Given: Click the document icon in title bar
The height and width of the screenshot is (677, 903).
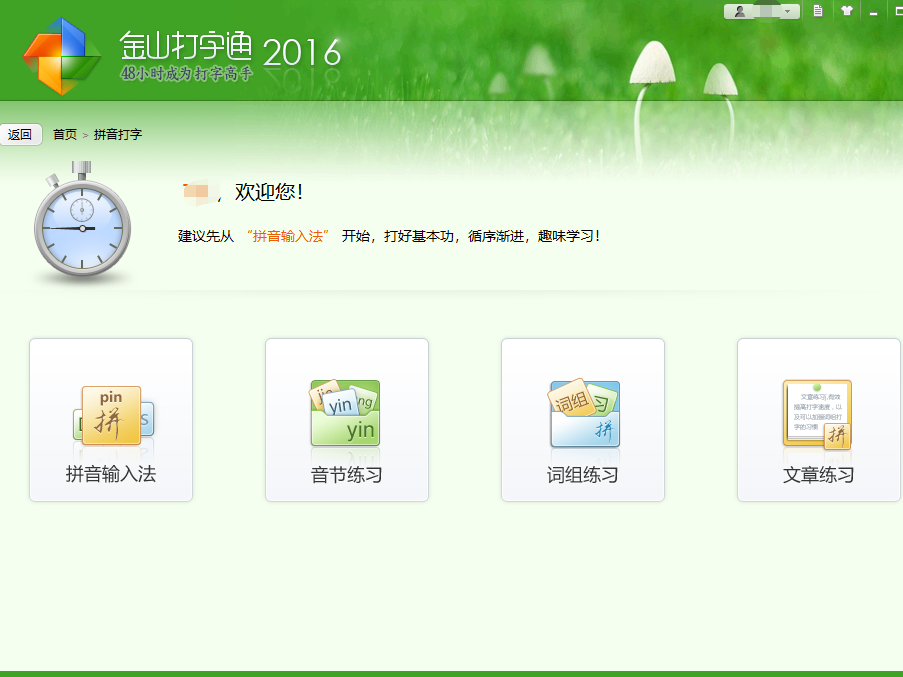Looking at the screenshot, I should tap(818, 10).
